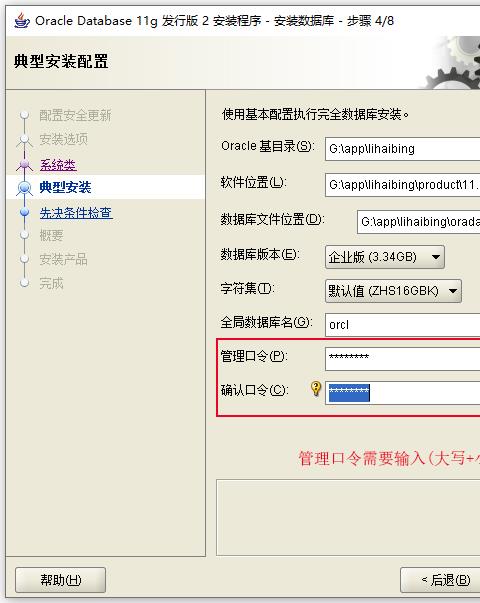Click the 后退(B) button
This screenshot has height=603, width=480.
[x=440, y=580]
